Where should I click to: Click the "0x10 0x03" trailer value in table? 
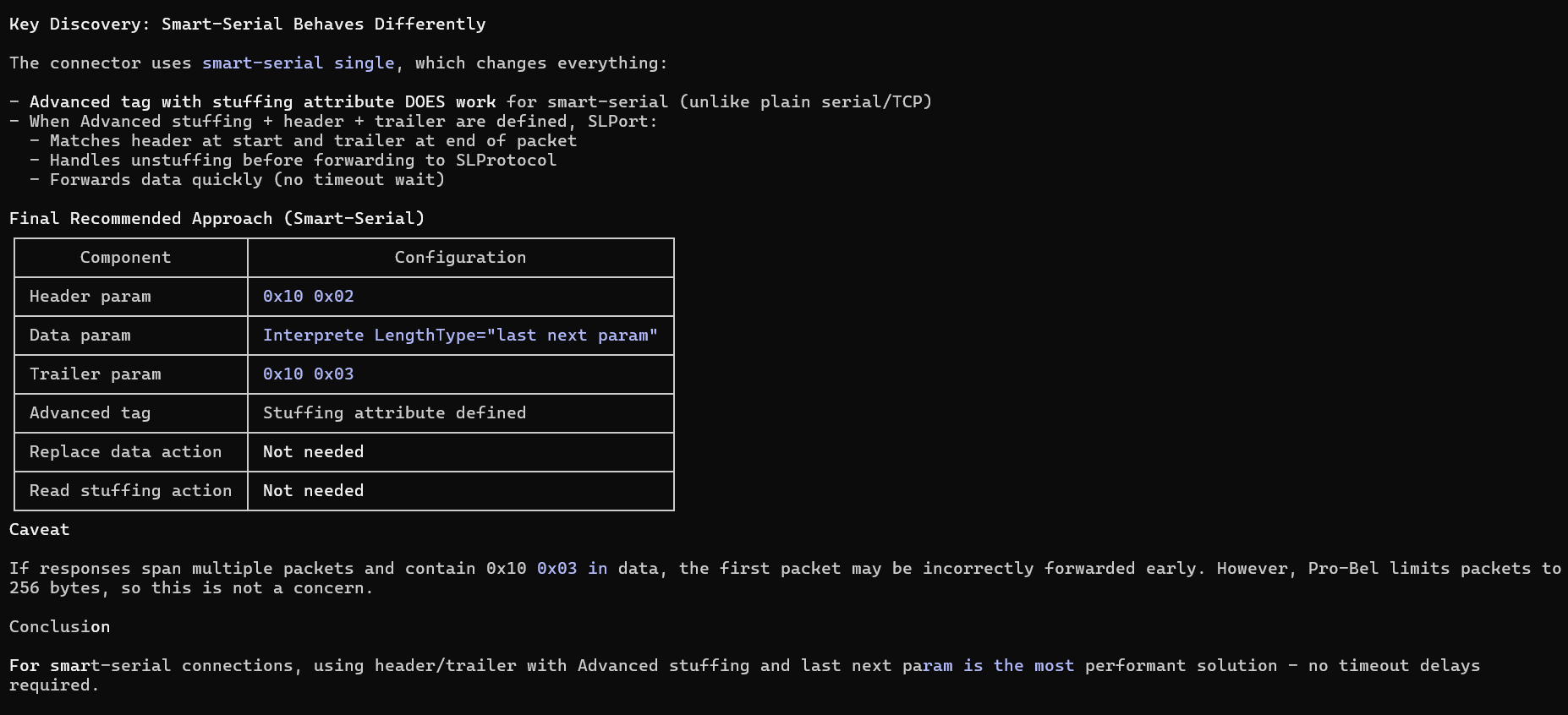tap(308, 374)
